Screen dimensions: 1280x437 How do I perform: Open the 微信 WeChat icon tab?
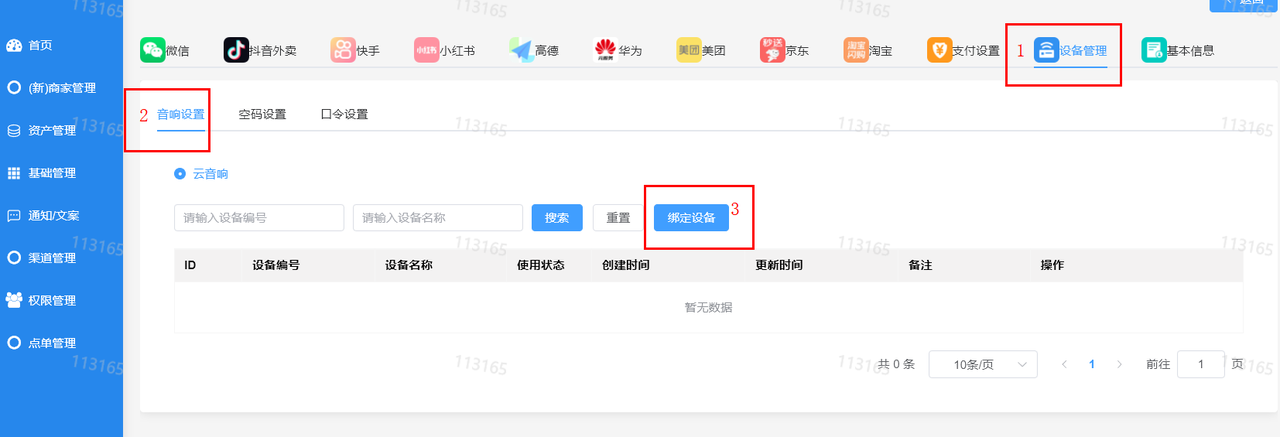click(x=153, y=50)
